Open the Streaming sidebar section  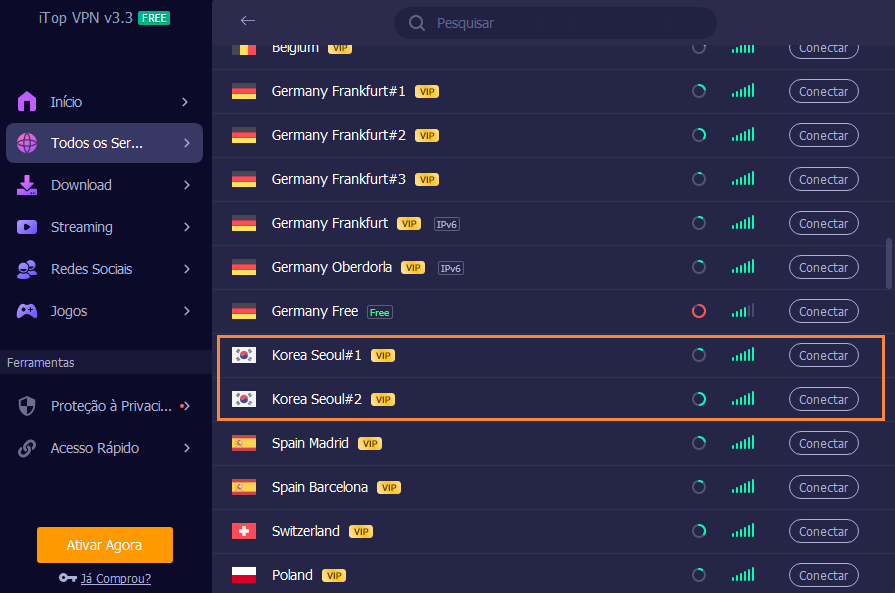(x=104, y=227)
